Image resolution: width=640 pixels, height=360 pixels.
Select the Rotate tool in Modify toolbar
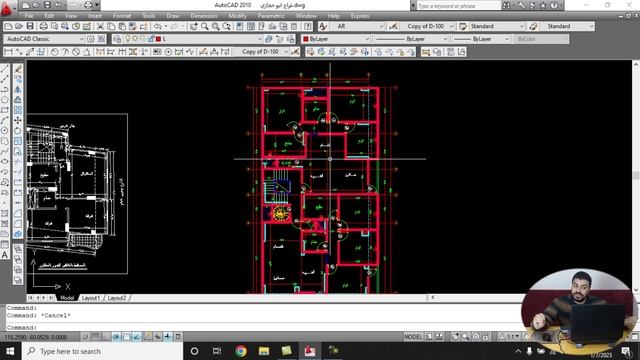click(18, 131)
